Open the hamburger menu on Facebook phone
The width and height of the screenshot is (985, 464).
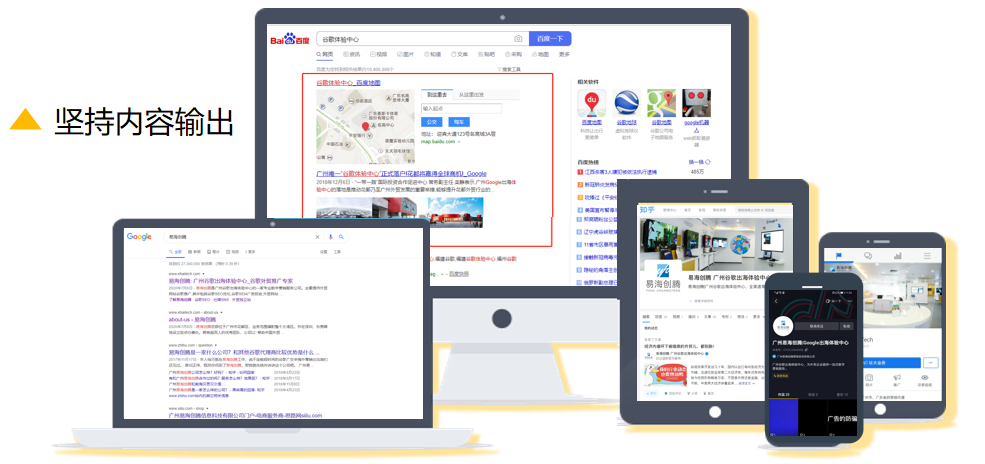[x=927, y=256]
